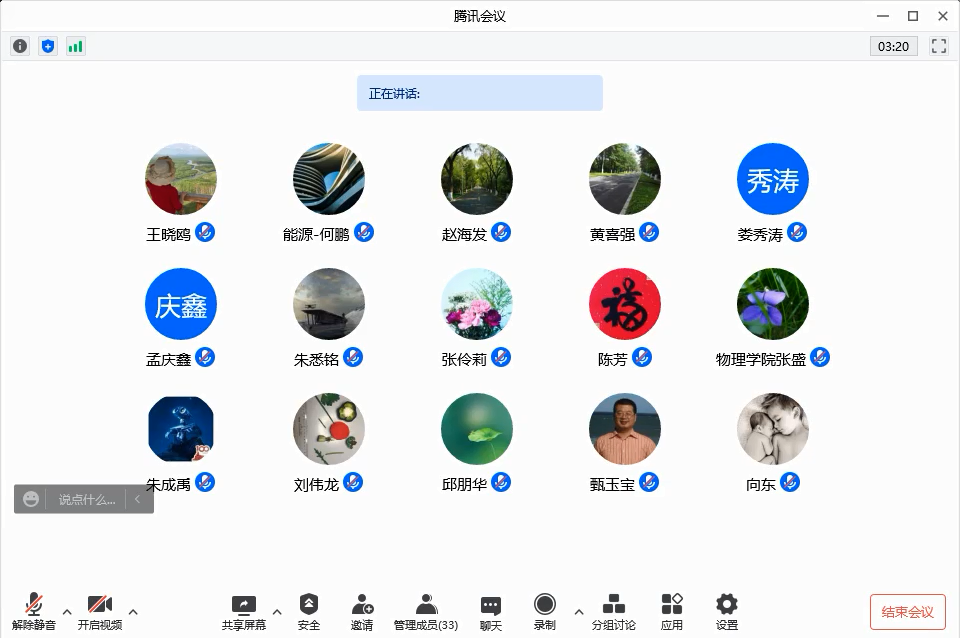Enter full screen mode
The height and width of the screenshot is (638, 960).
tap(938, 46)
